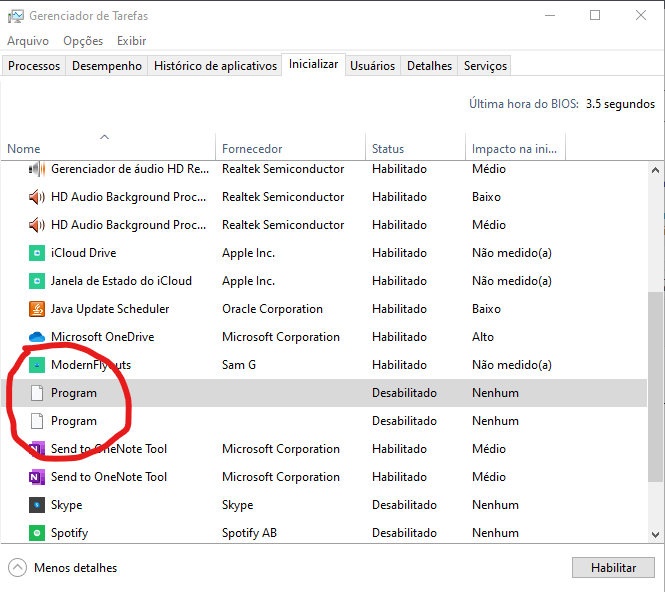Click the Menos detalhes label
665x592 pixels.
[x=75, y=568]
